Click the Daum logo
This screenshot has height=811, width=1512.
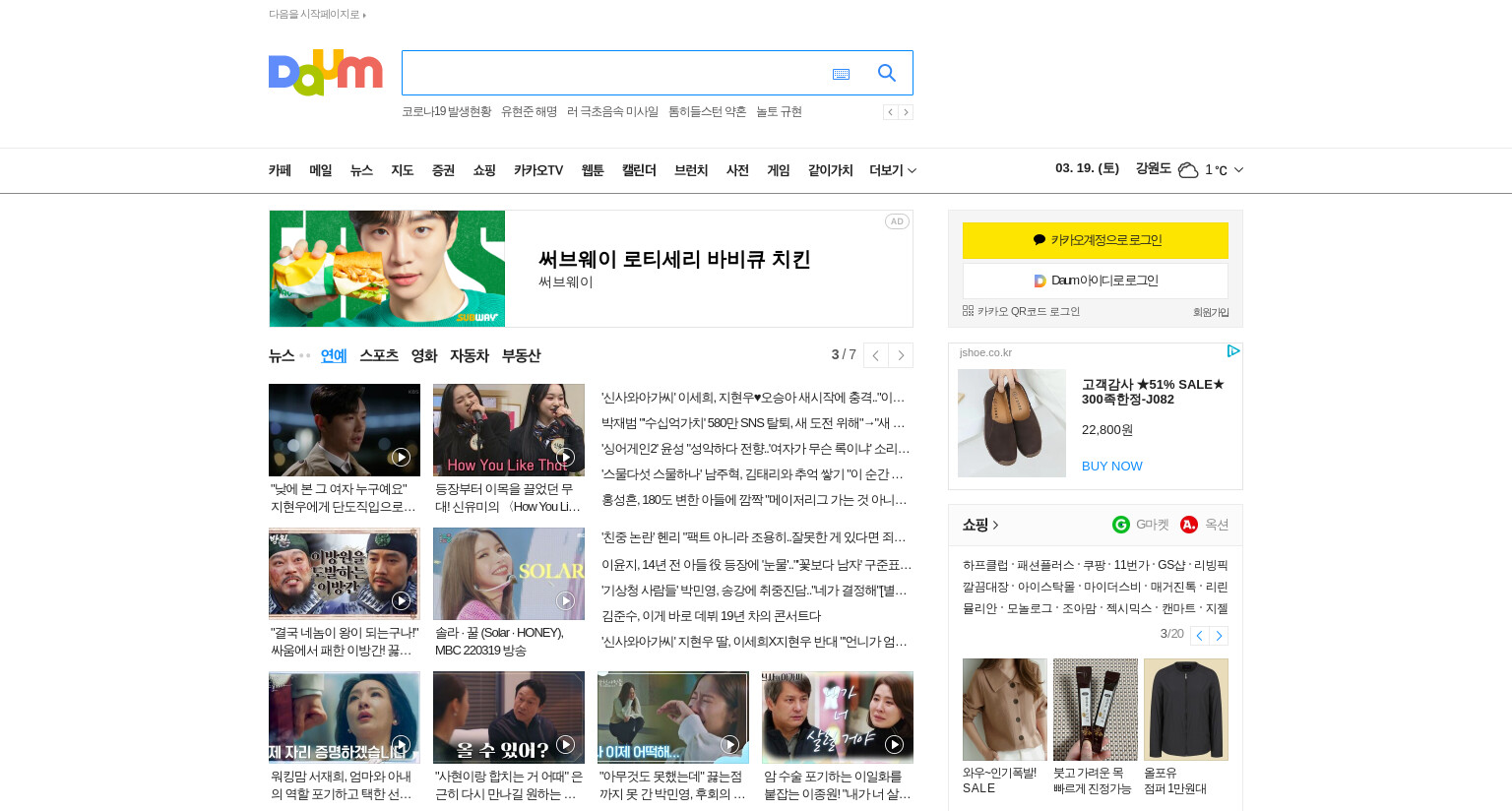325,73
